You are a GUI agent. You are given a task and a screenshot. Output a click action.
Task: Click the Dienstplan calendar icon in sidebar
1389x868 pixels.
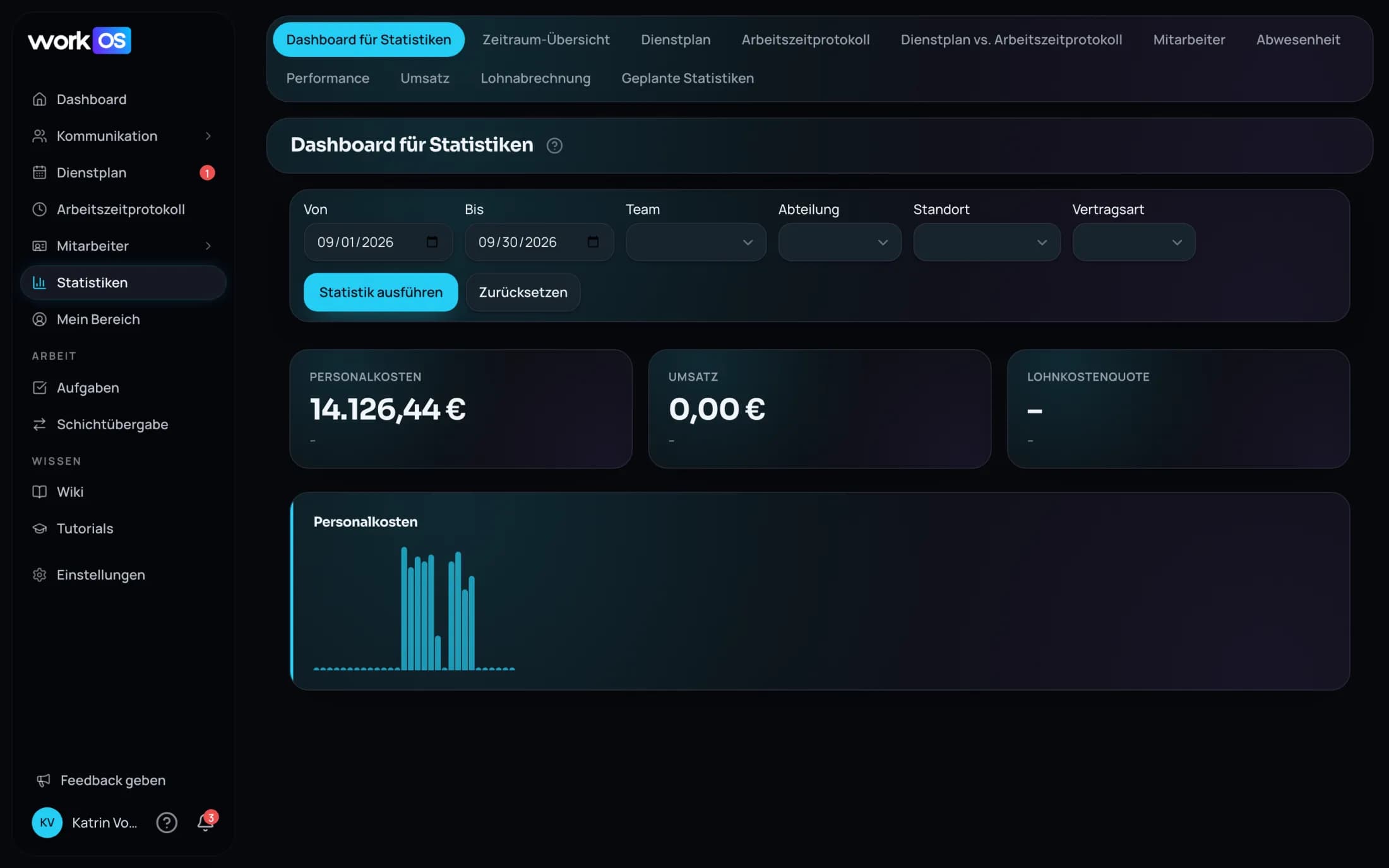[x=39, y=172]
